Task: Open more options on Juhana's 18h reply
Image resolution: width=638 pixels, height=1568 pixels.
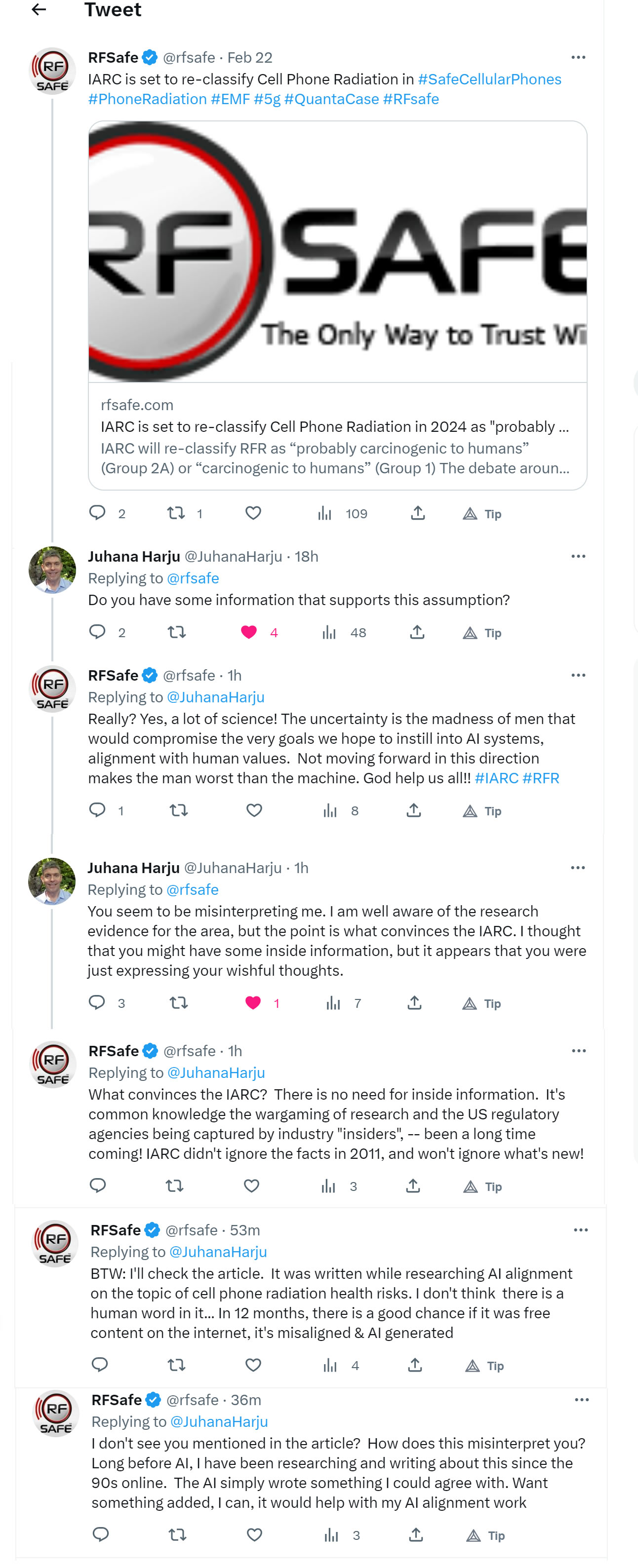Action: point(578,556)
